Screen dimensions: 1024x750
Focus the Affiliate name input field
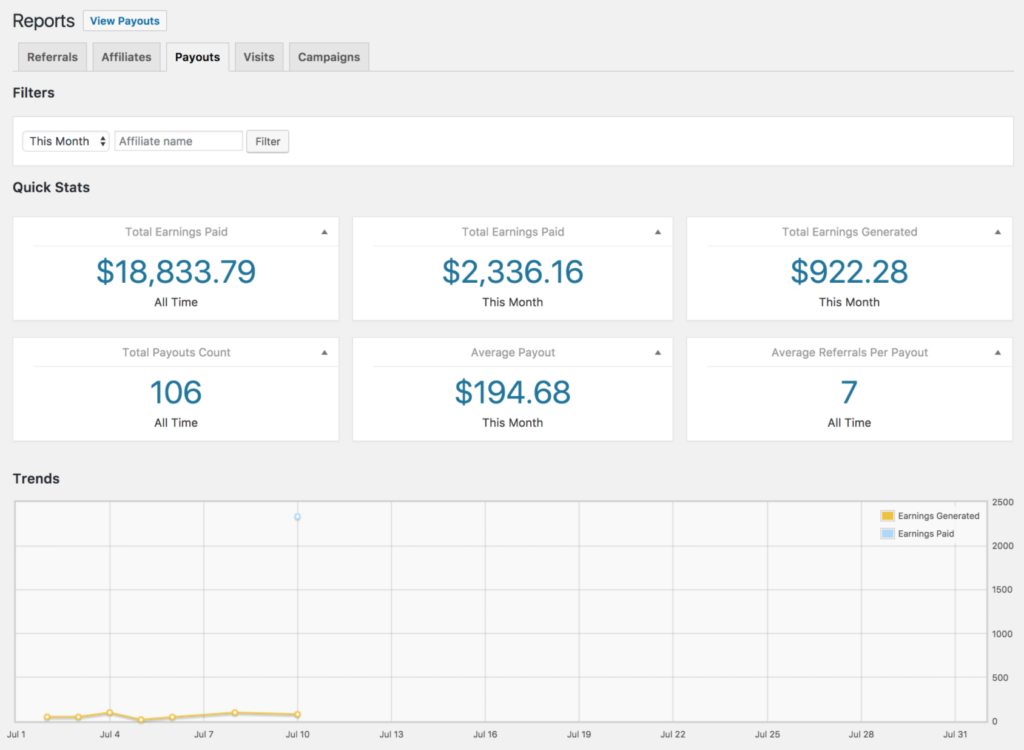178,141
